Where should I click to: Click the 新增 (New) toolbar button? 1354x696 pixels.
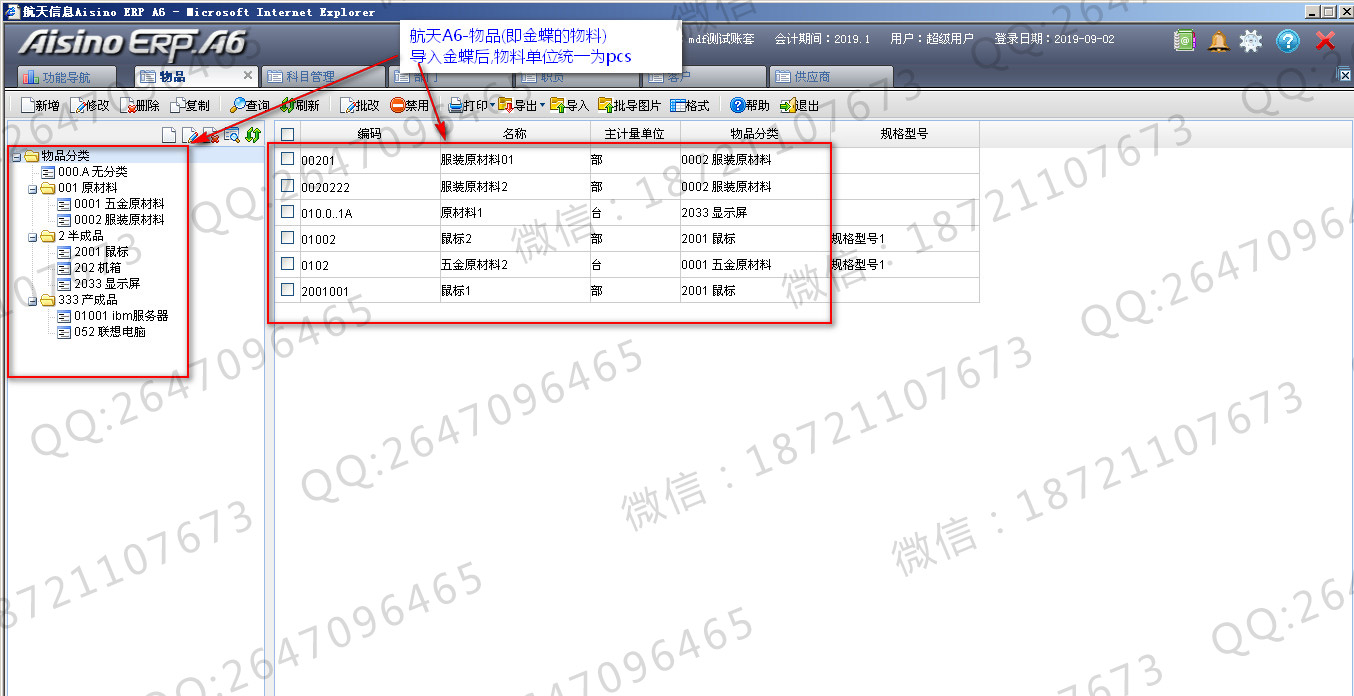point(40,105)
